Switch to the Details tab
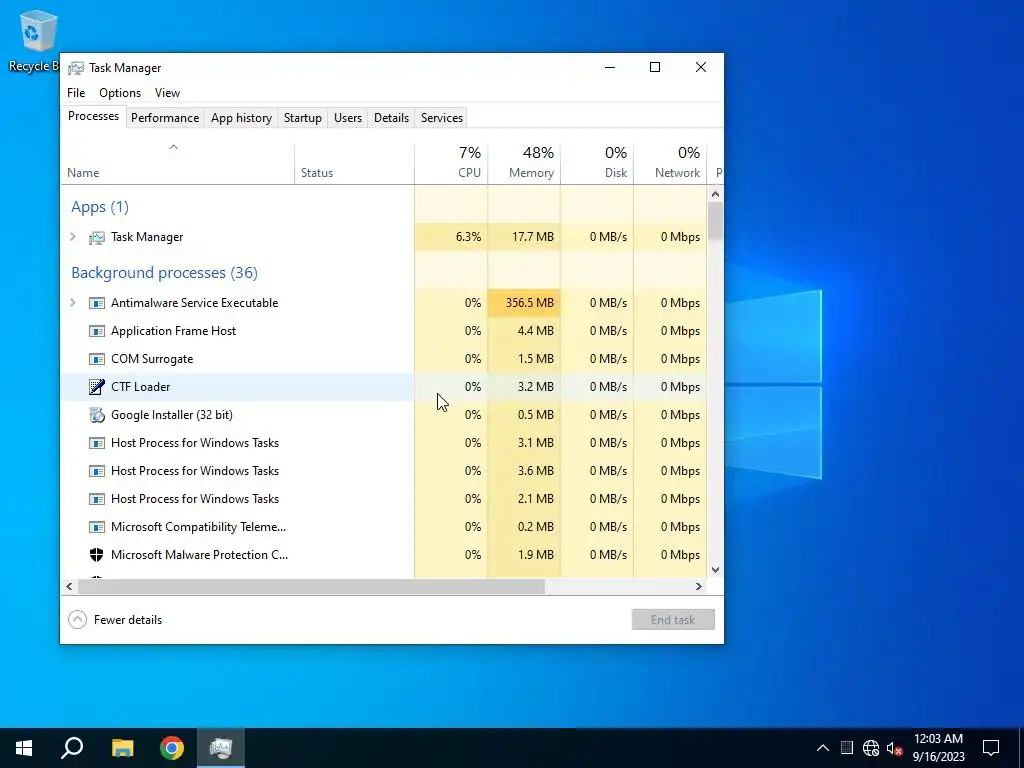1024x768 pixels. pos(391,118)
